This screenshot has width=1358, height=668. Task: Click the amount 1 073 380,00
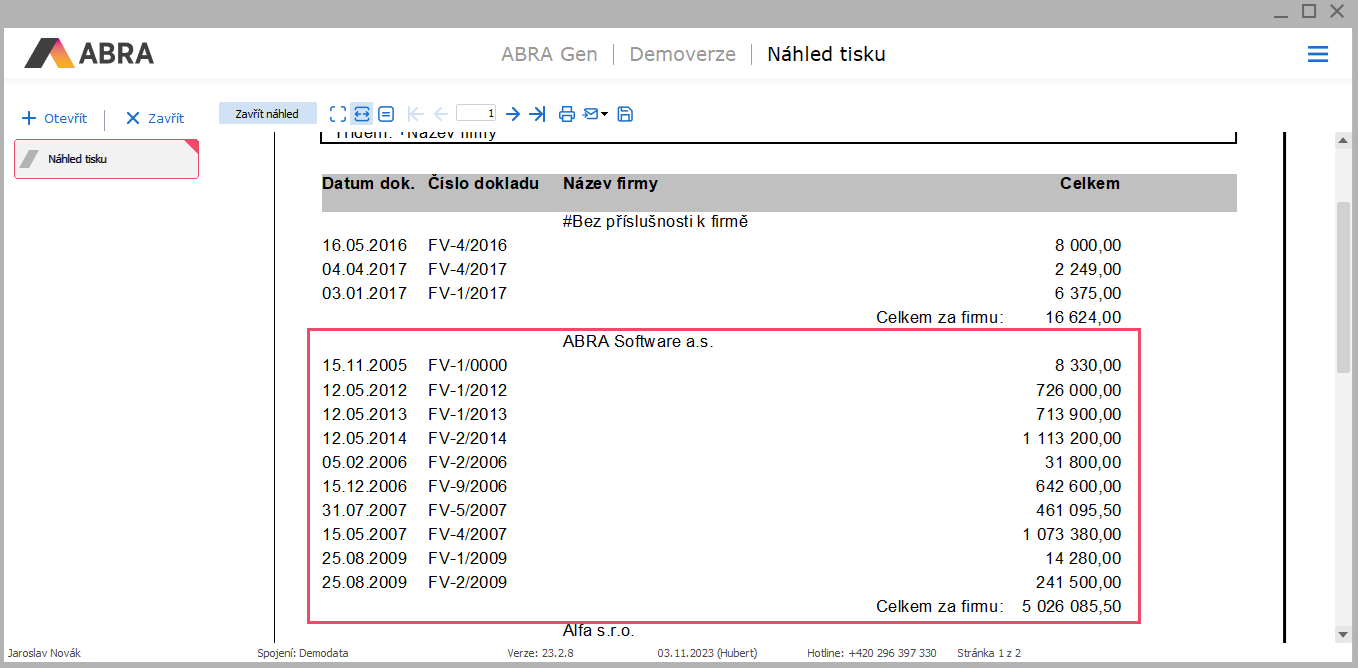[1072, 534]
